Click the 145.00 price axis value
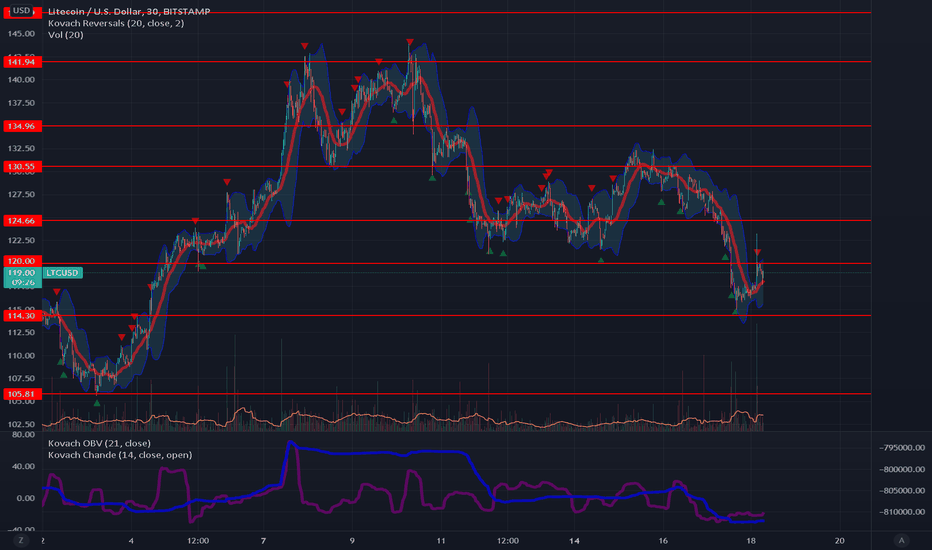 click(21, 34)
